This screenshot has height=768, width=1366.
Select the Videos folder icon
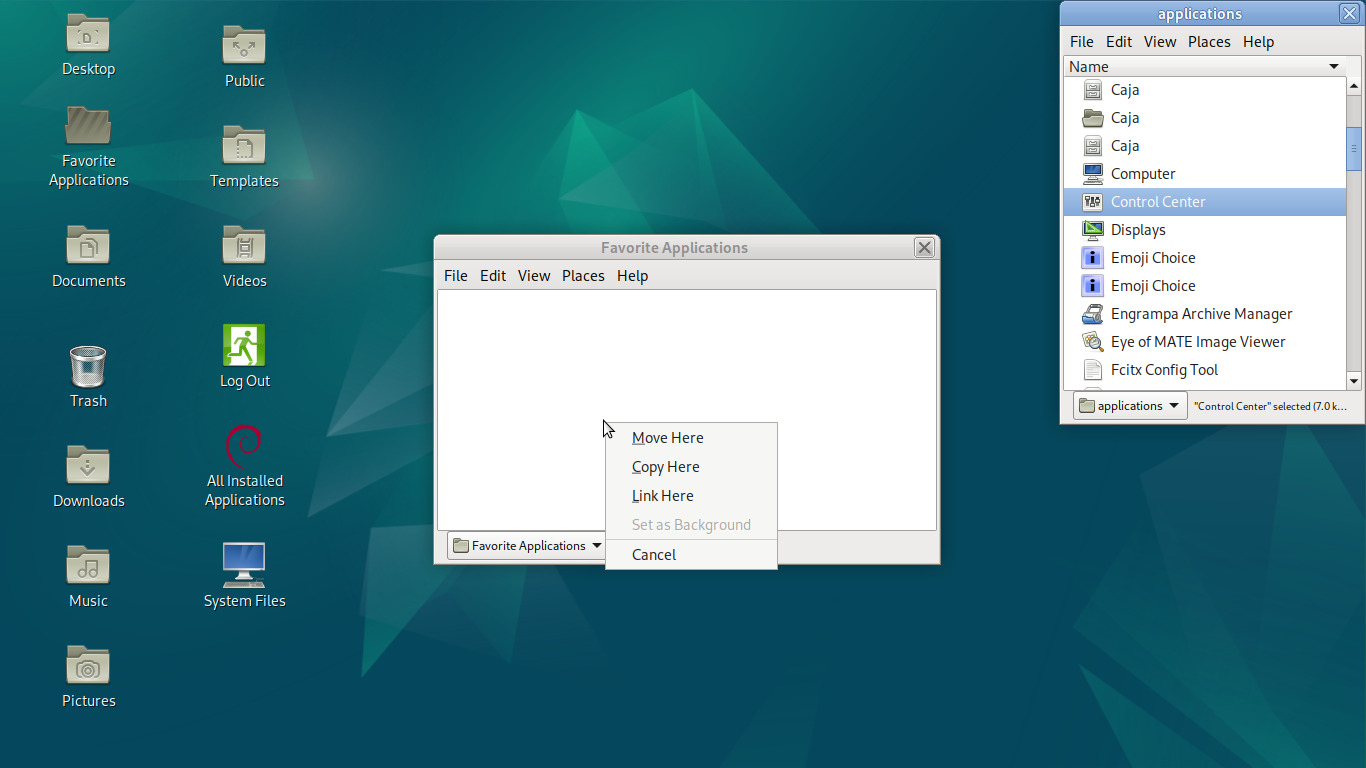coord(244,246)
